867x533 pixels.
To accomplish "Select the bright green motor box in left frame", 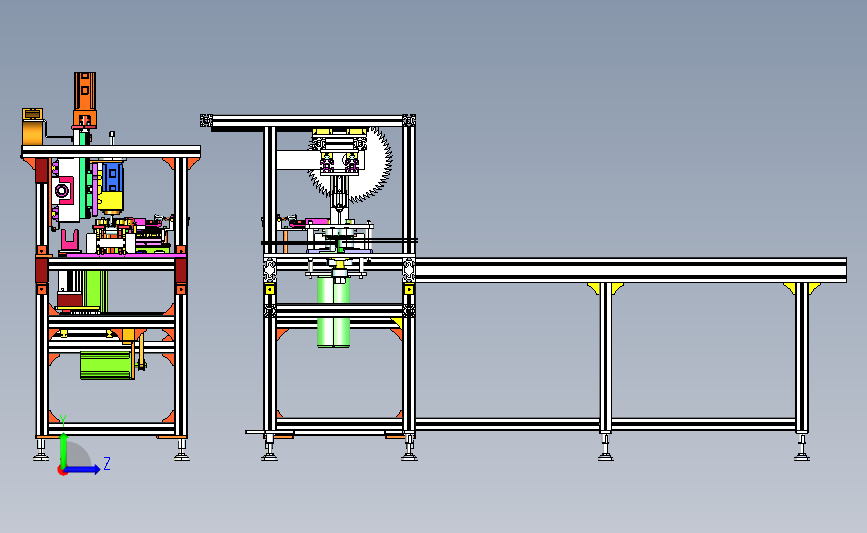I will pyautogui.click(x=107, y=365).
